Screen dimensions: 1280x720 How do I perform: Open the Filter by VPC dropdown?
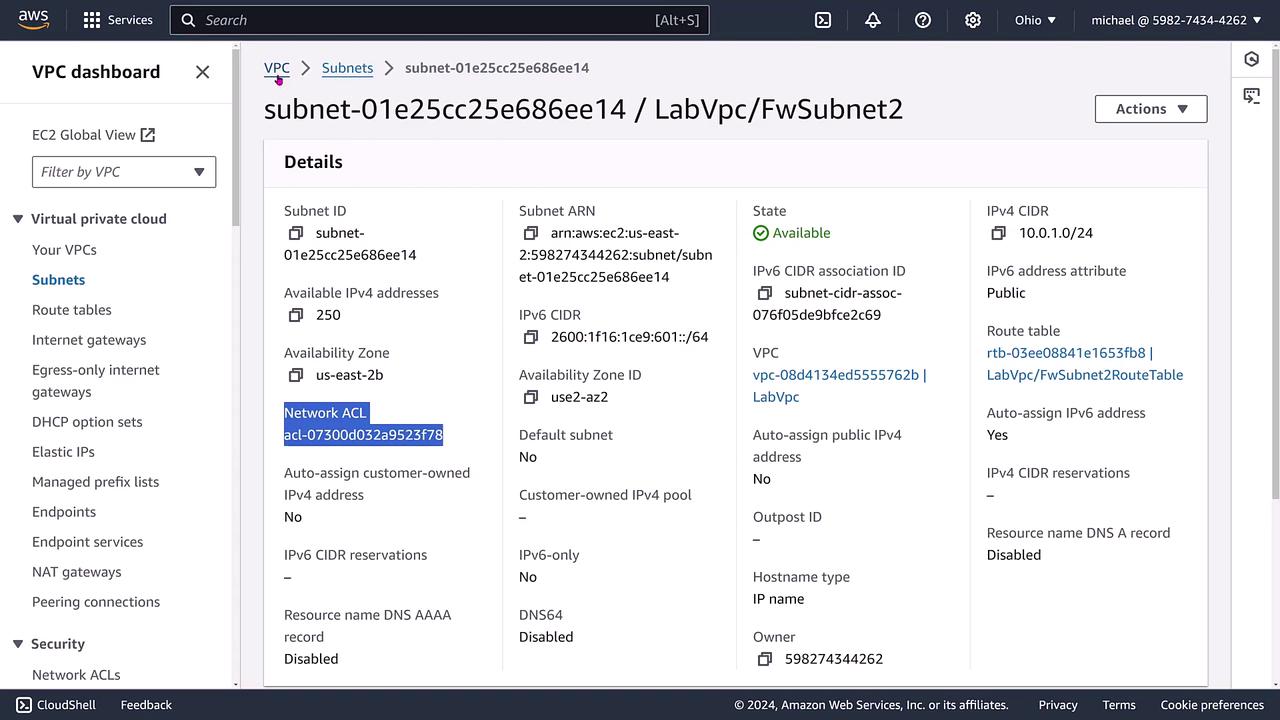124,172
